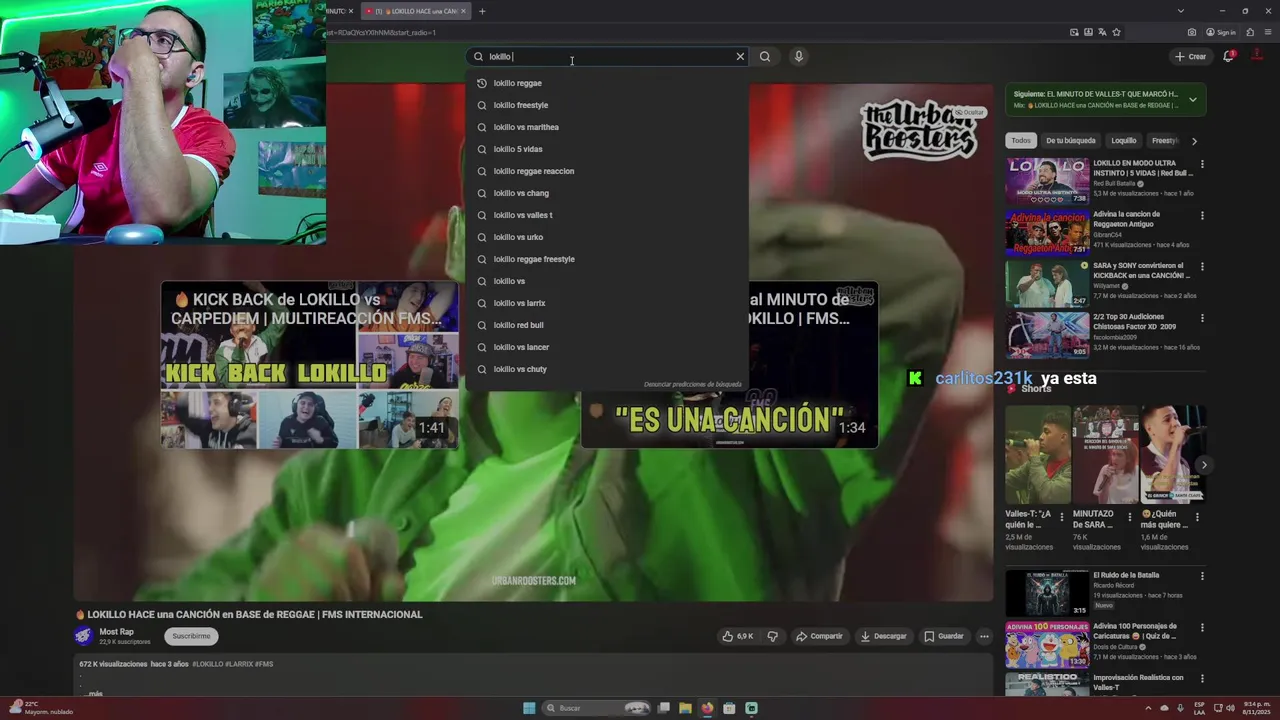Expand description with "...más"
The height and width of the screenshot is (720, 1280).
tap(95, 693)
